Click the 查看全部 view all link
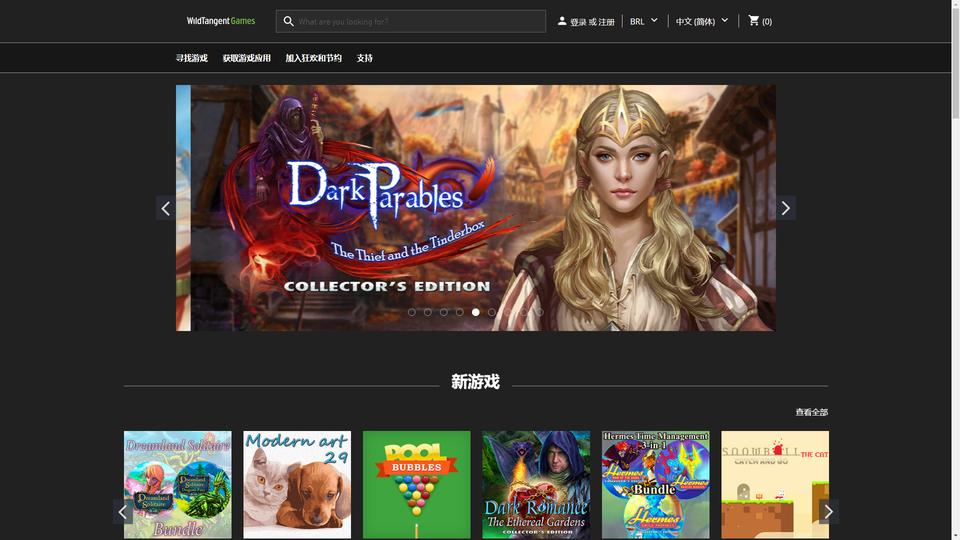This screenshot has height=540, width=960. coord(811,412)
